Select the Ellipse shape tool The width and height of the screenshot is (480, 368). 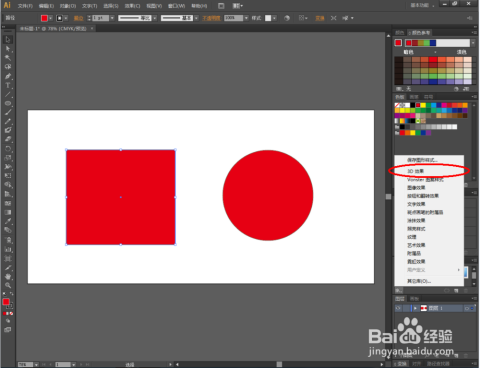point(8,103)
